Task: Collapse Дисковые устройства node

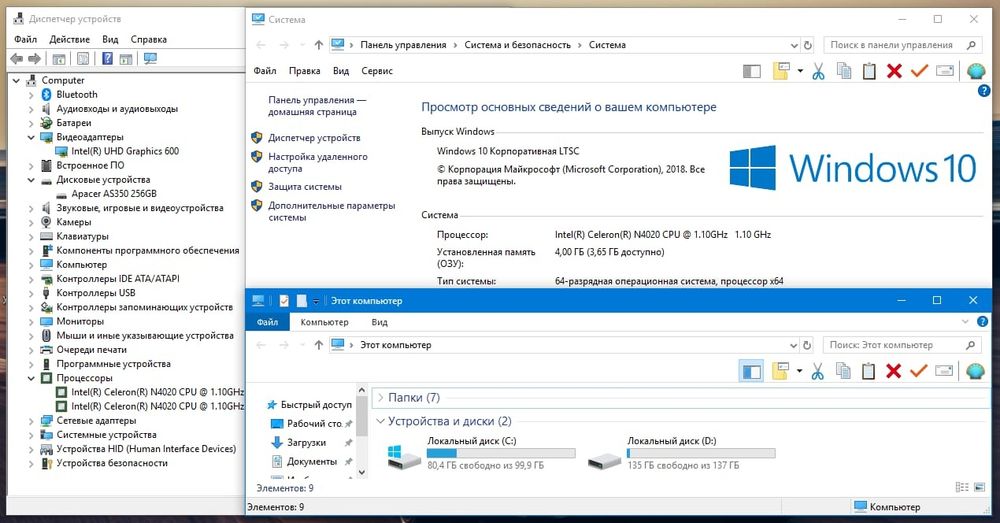Action: pos(31,180)
